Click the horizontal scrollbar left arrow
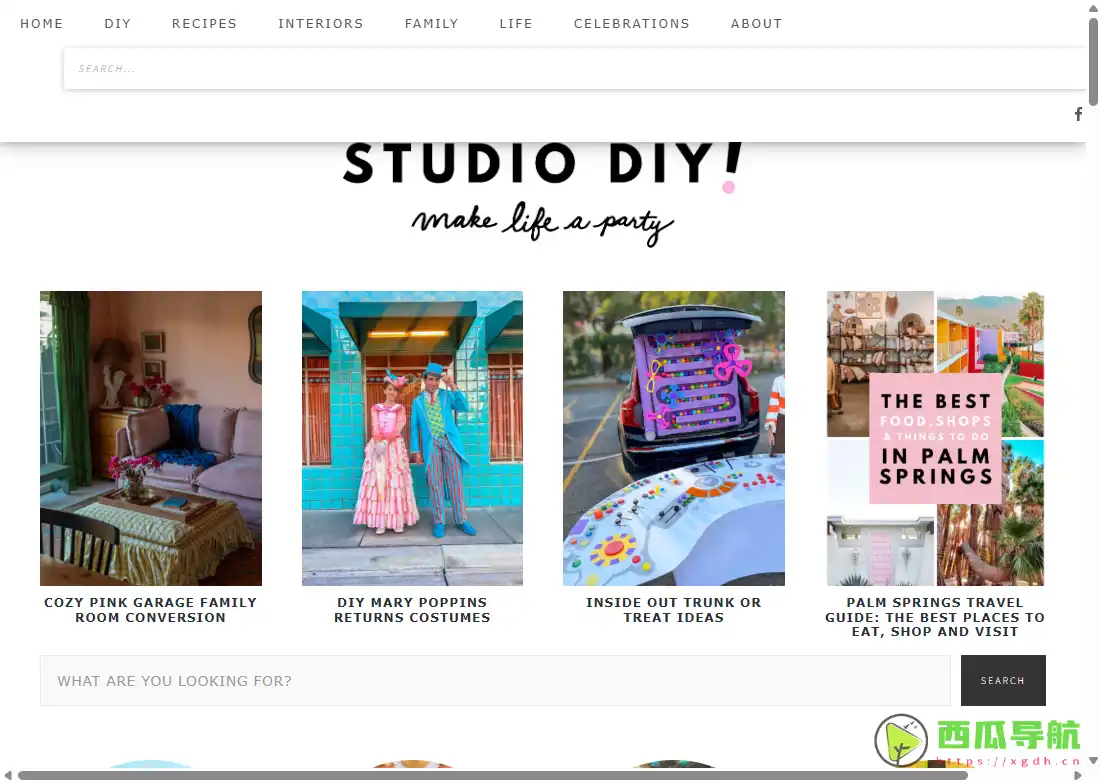 point(9,775)
